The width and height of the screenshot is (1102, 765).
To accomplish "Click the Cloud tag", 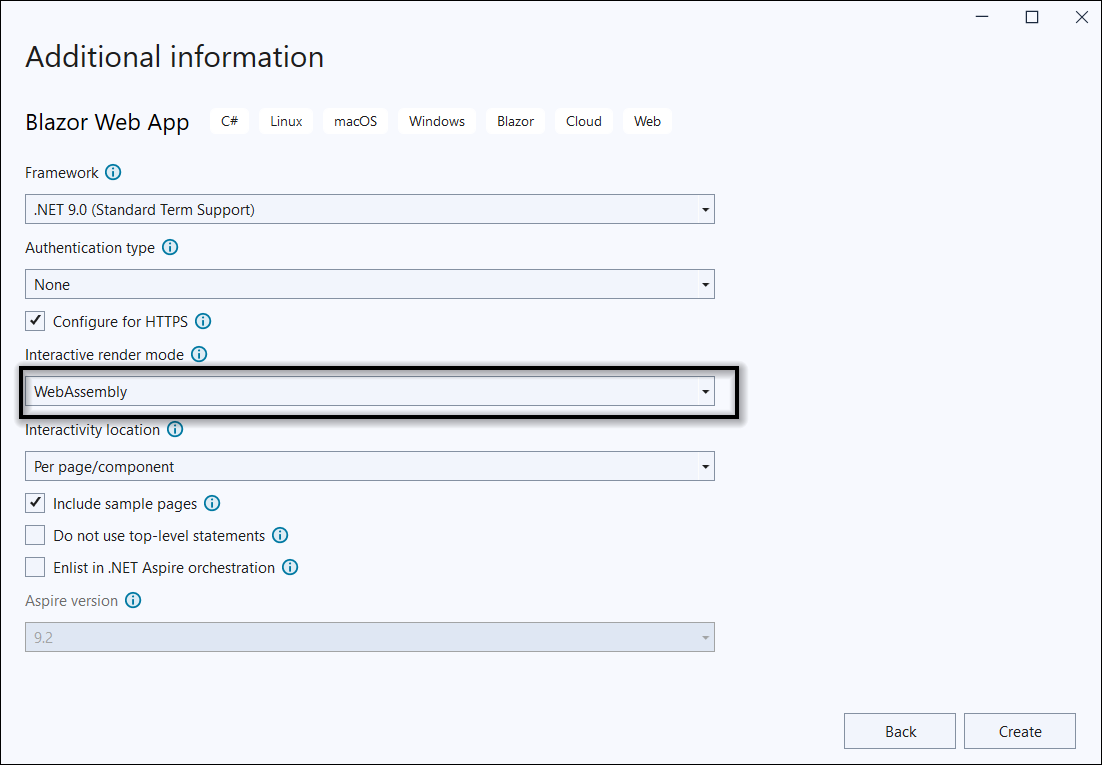I will [584, 121].
